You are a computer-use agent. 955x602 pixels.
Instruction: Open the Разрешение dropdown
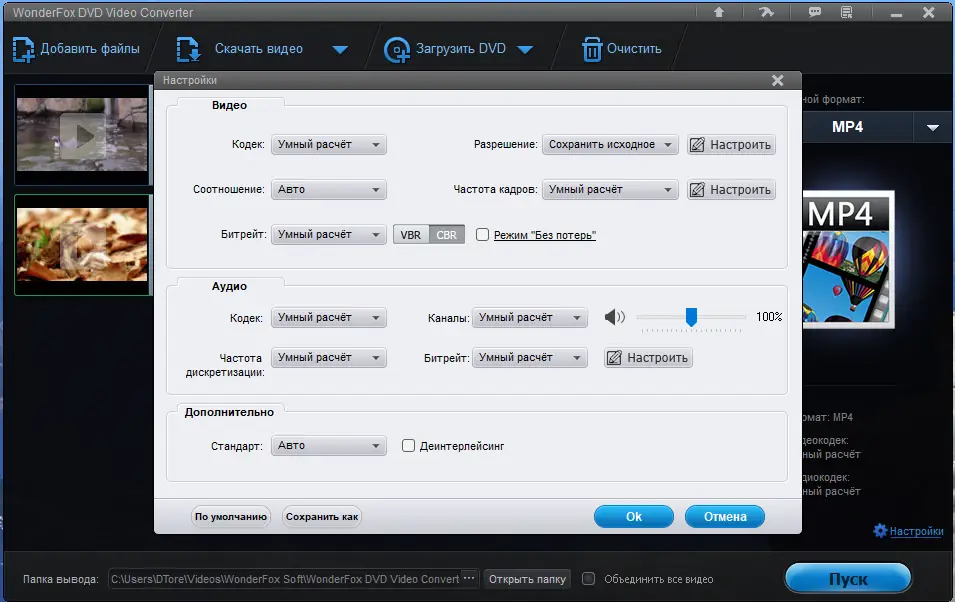(610, 144)
